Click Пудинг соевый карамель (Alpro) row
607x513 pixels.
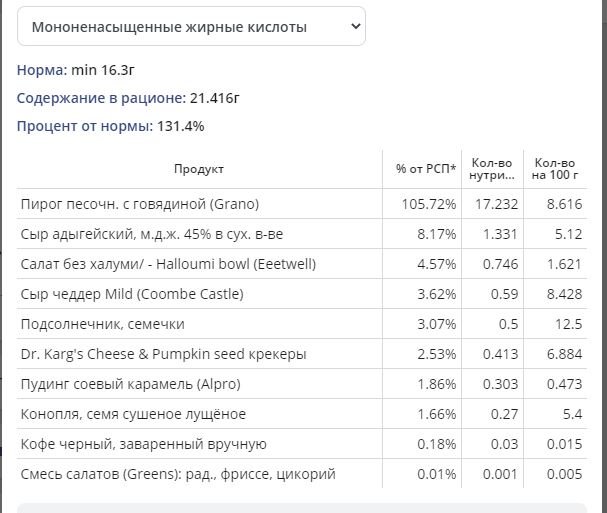302,384
